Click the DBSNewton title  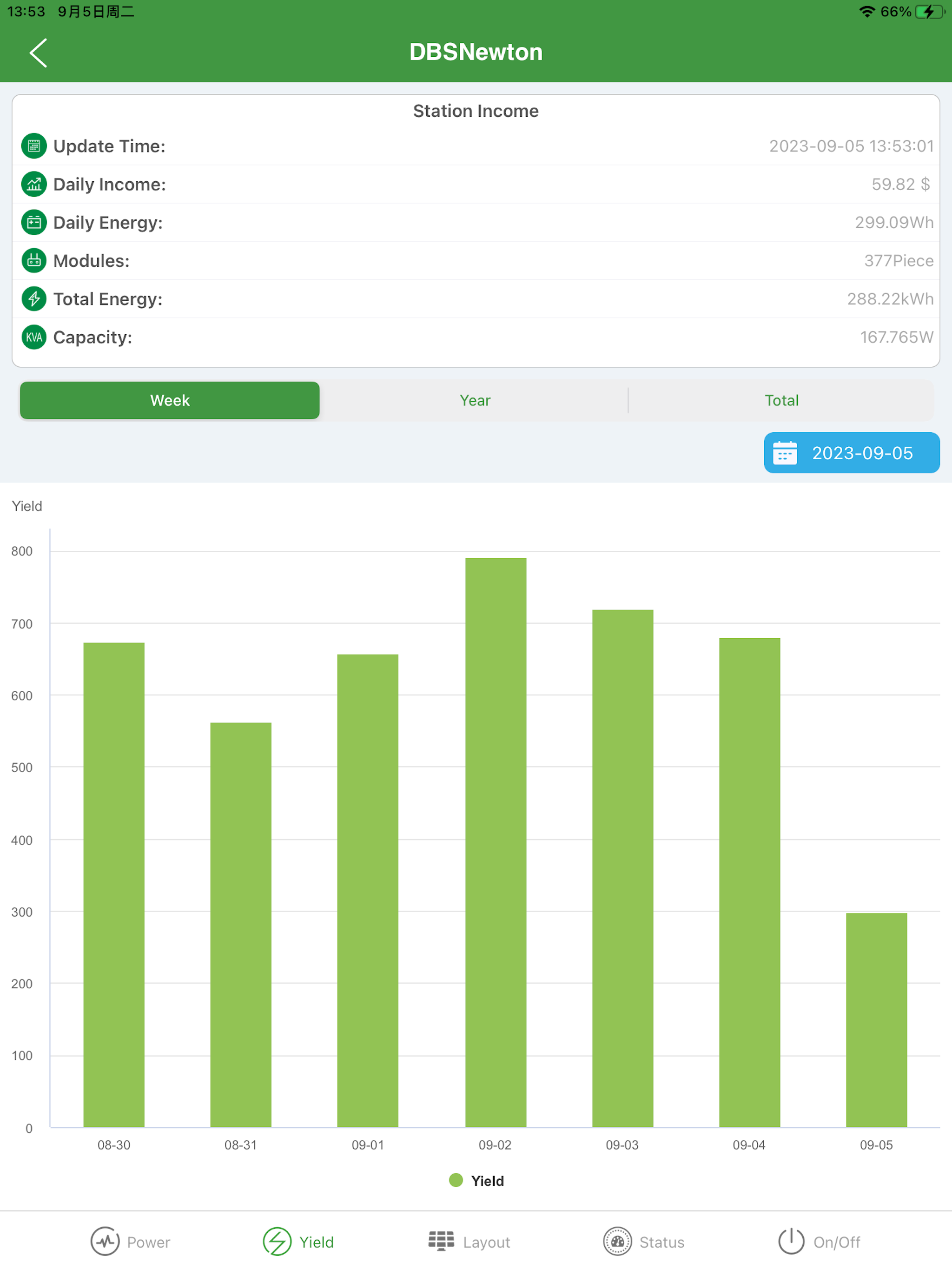pos(476,52)
